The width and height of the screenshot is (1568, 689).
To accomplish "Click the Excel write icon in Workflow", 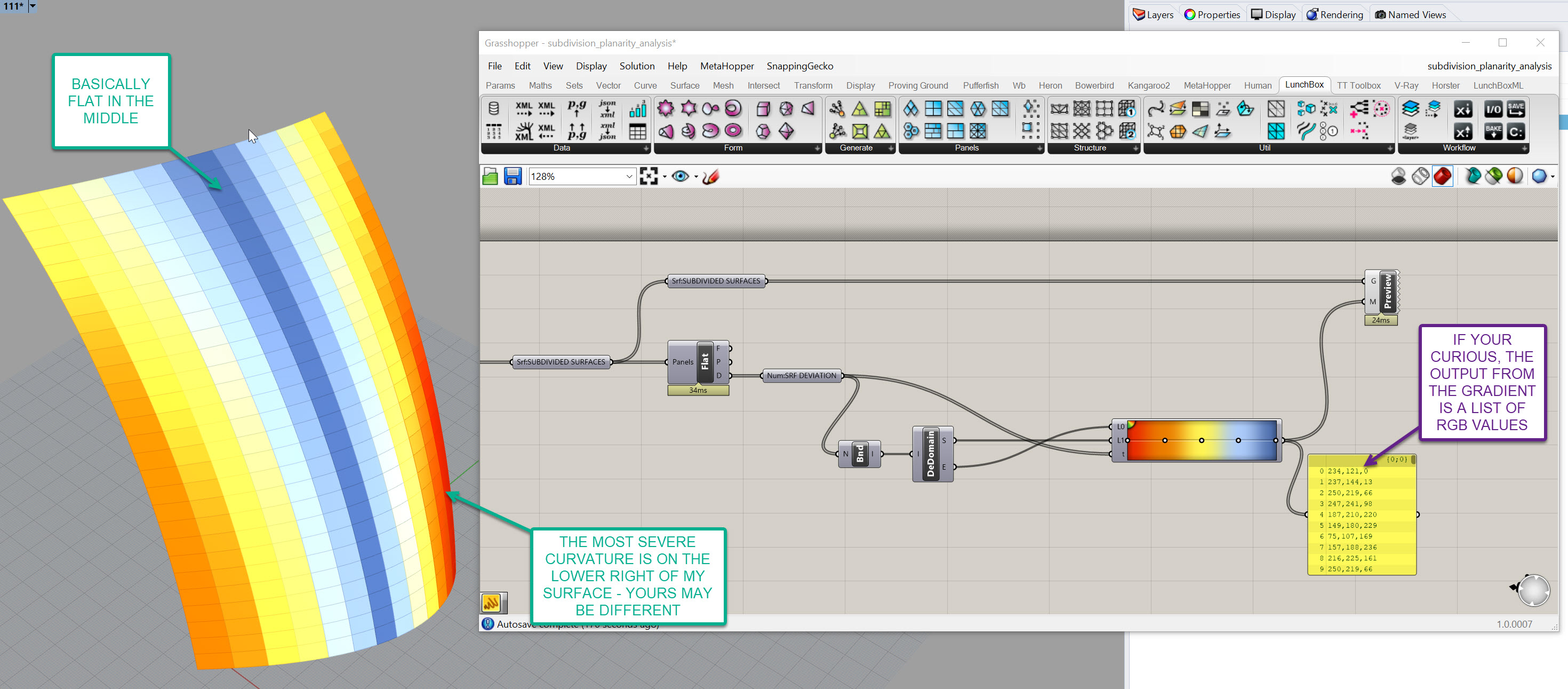I will 1463,132.
